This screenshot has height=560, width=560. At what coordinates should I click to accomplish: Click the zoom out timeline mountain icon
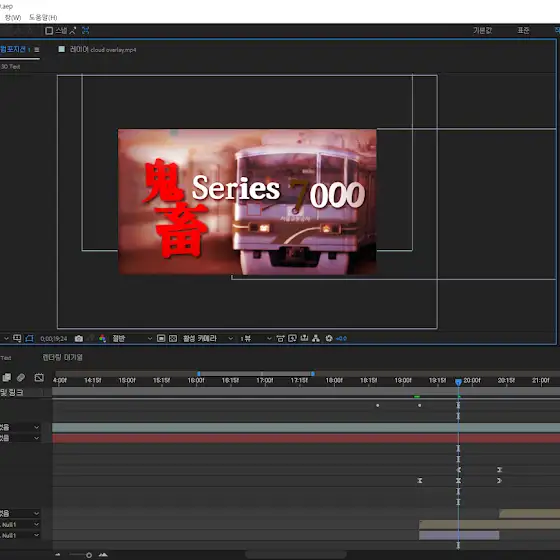click(58, 555)
